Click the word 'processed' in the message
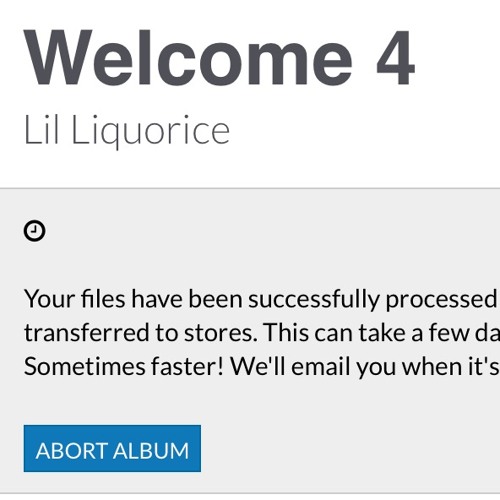This screenshot has height=500, width=500. tap(441, 299)
